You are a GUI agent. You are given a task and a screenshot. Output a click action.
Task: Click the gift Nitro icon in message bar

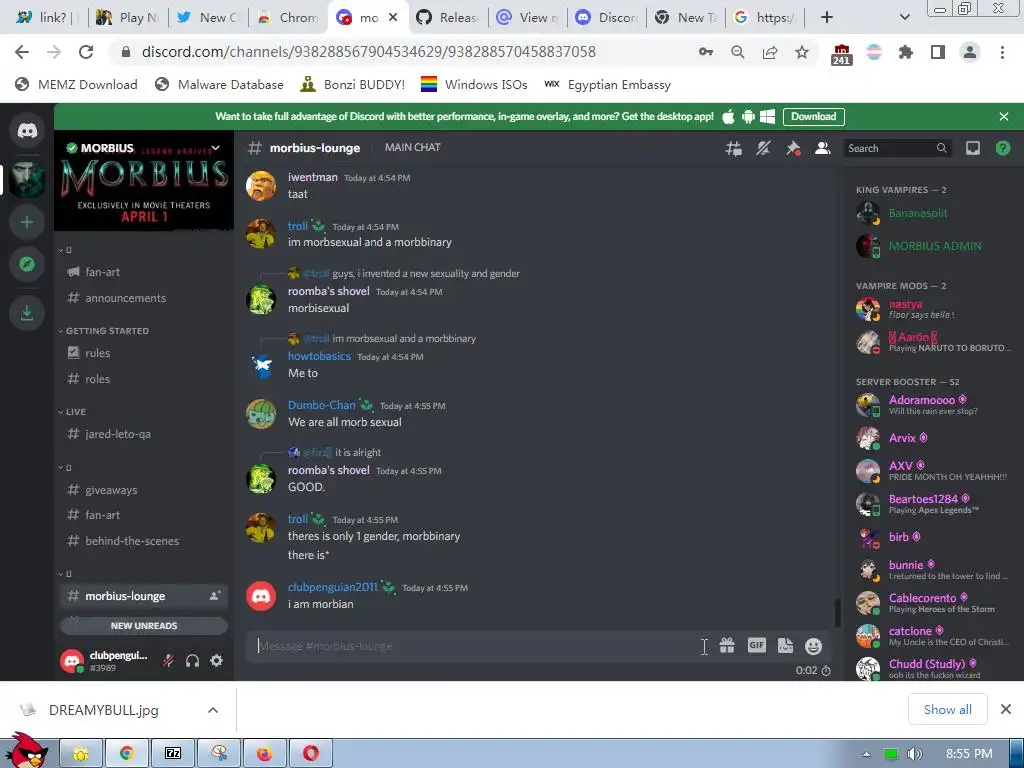[727, 645]
